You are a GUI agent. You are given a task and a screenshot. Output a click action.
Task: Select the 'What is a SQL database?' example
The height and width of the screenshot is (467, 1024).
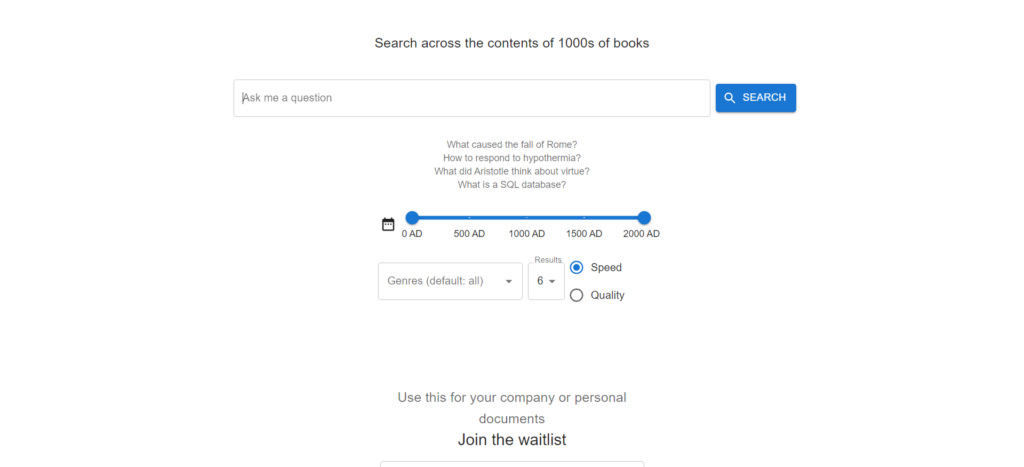coord(511,184)
